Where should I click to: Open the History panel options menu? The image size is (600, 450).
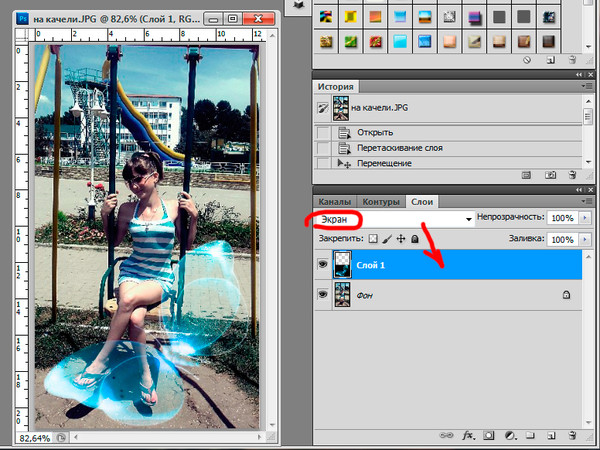click(585, 86)
